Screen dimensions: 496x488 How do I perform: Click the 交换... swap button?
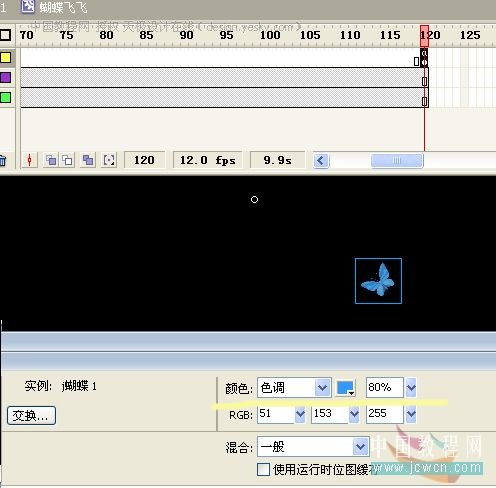(x=31, y=415)
